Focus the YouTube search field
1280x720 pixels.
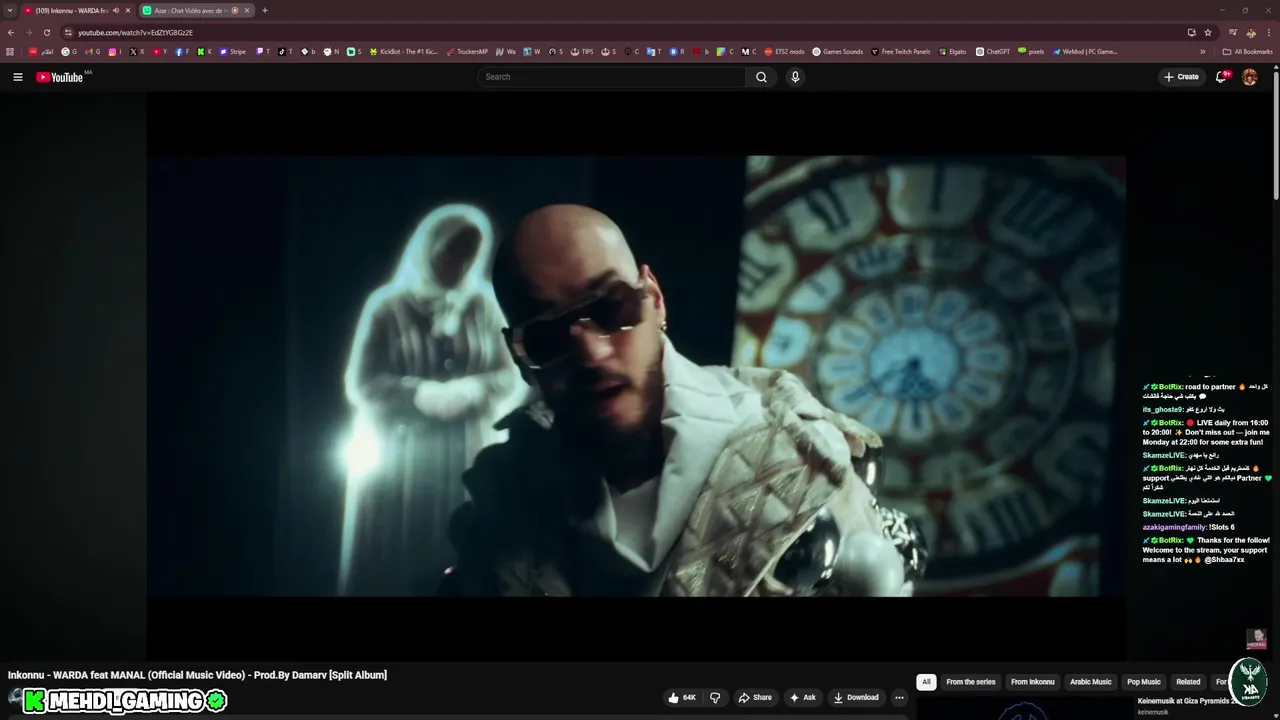pos(612,77)
